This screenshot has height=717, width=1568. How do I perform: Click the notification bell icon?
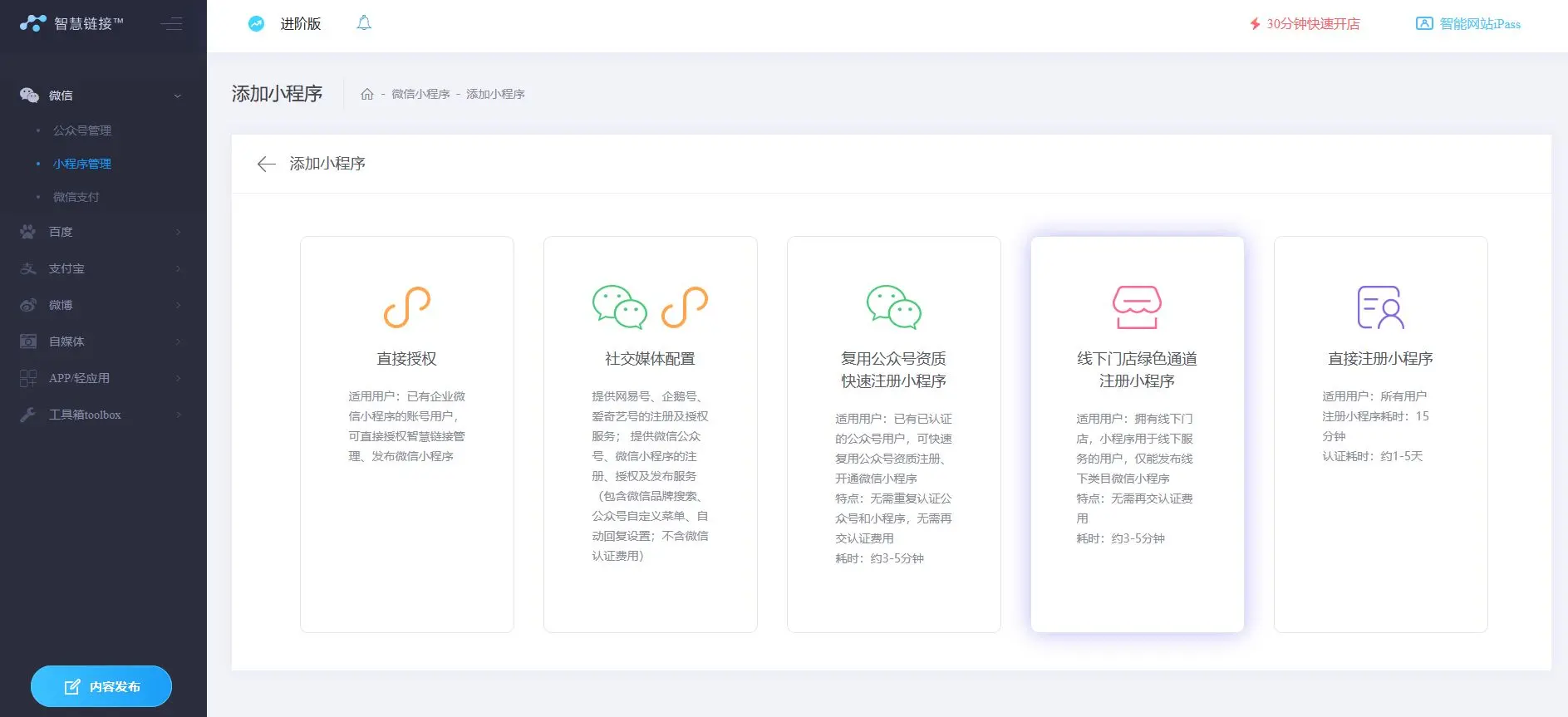point(363,23)
